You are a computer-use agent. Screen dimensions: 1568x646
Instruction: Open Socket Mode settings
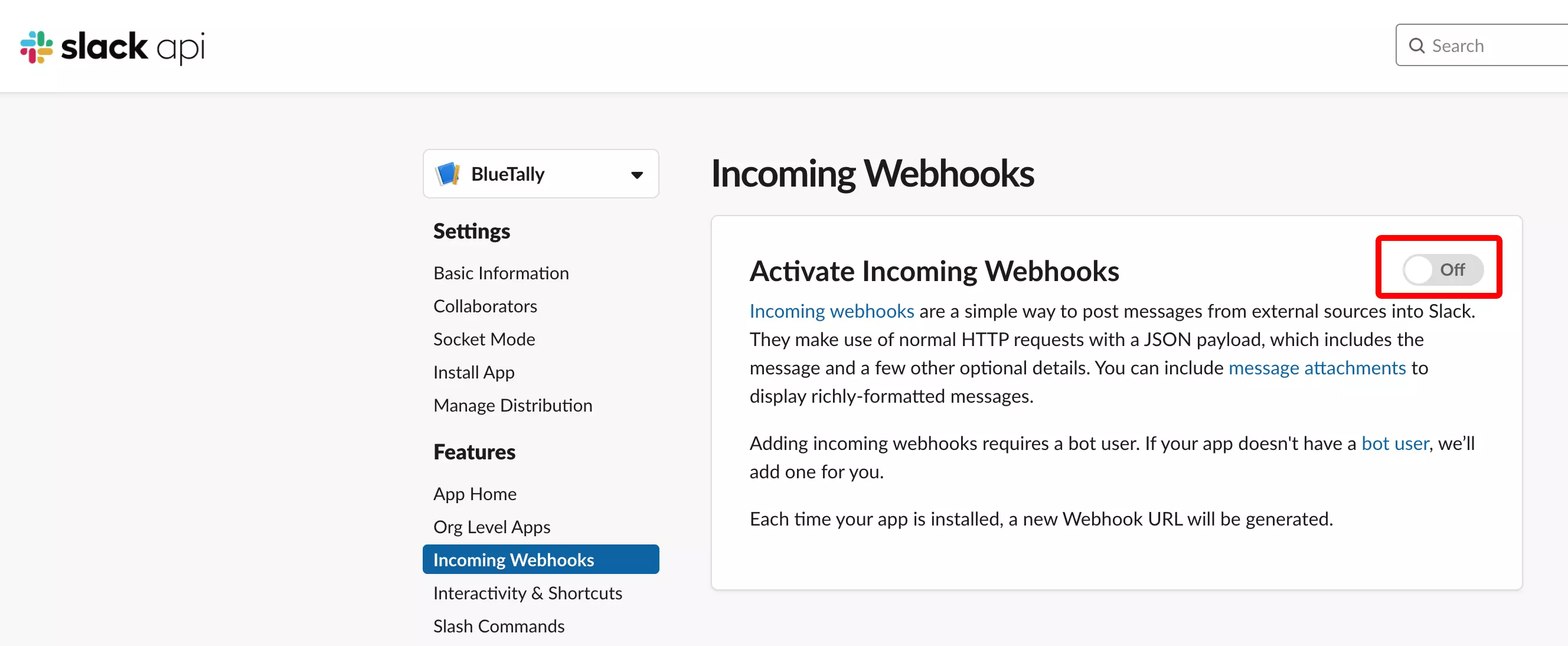tap(484, 338)
